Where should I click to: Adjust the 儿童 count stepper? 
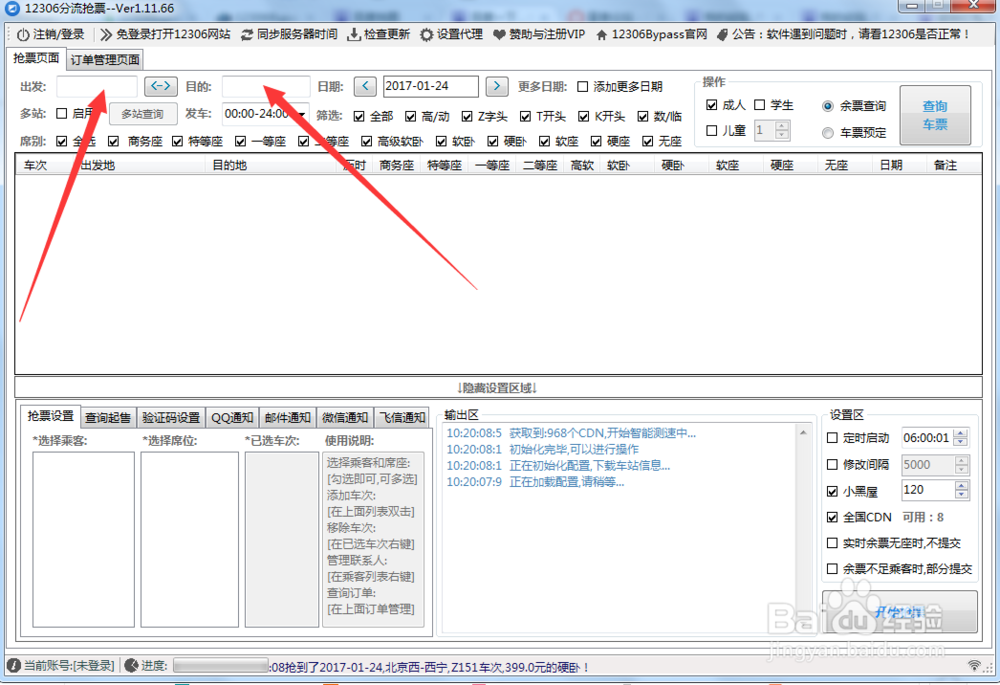(783, 130)
